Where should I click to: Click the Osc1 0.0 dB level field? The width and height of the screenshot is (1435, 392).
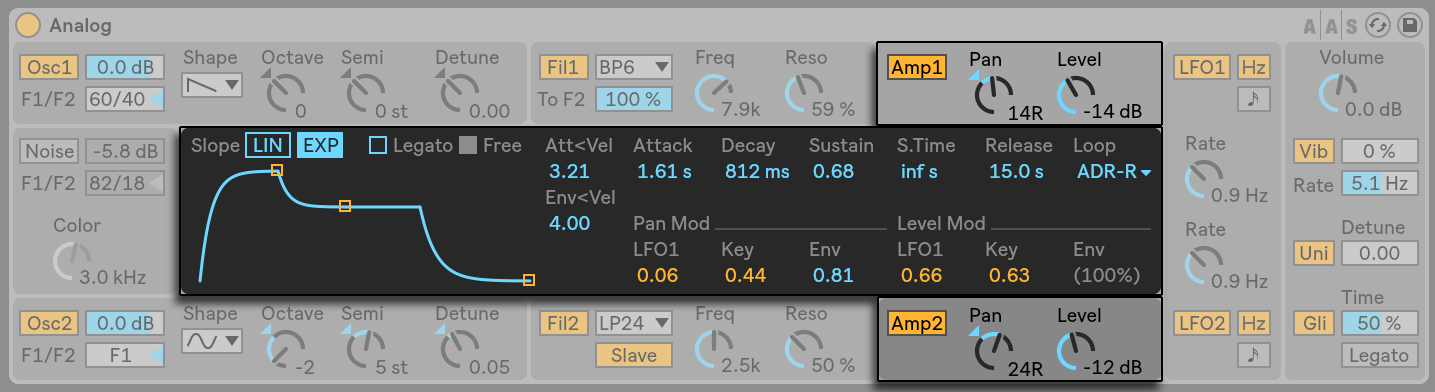pos(124,67)
